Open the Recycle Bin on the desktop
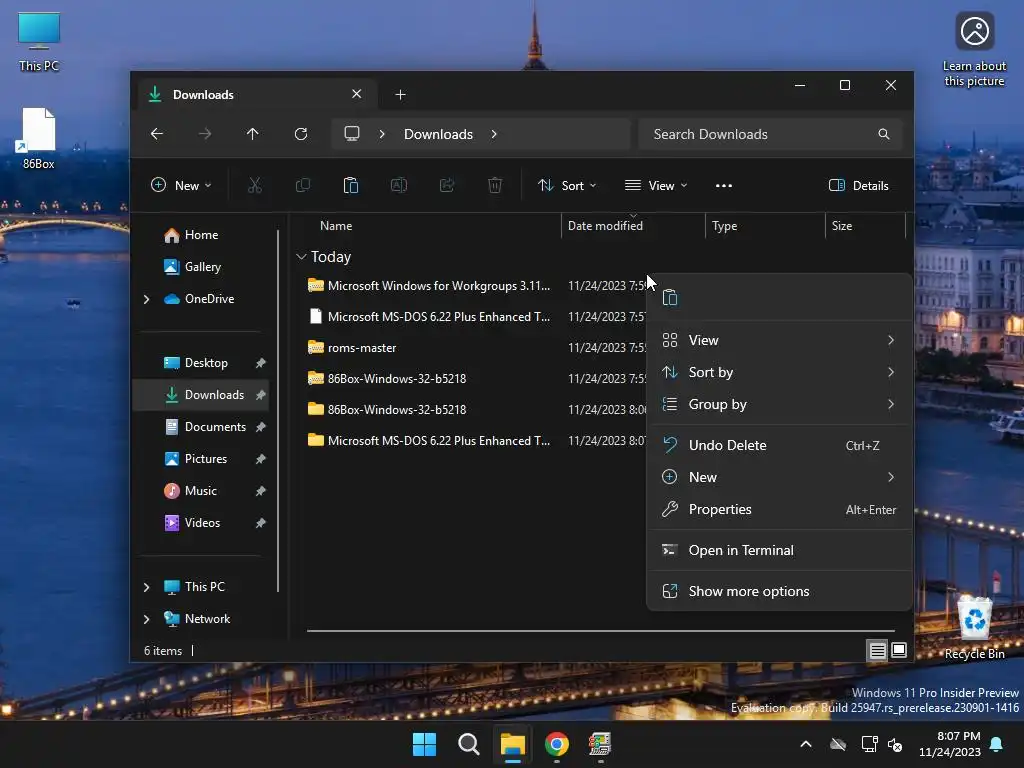 click(x=974, y=627)
